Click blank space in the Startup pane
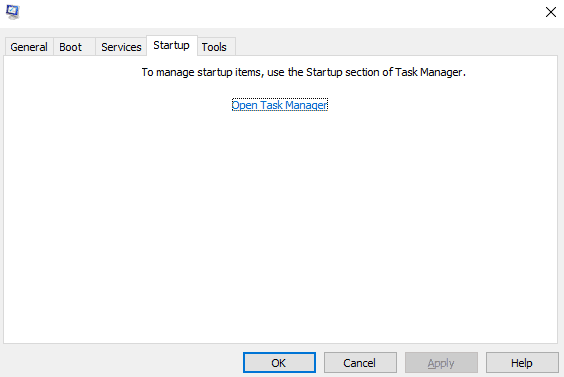The width and height of the screenshot is (564, 377). tap(281, 223)
